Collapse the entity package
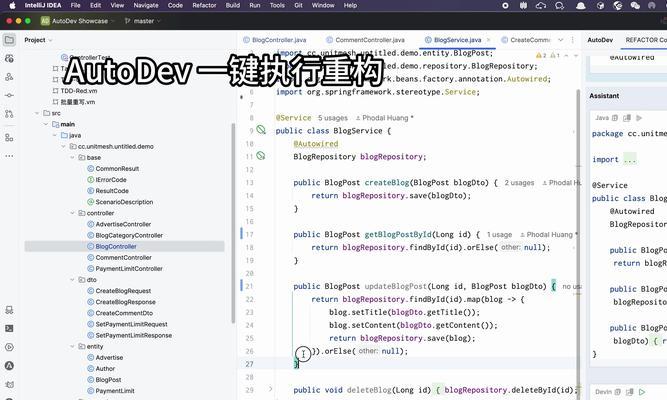 72,346
